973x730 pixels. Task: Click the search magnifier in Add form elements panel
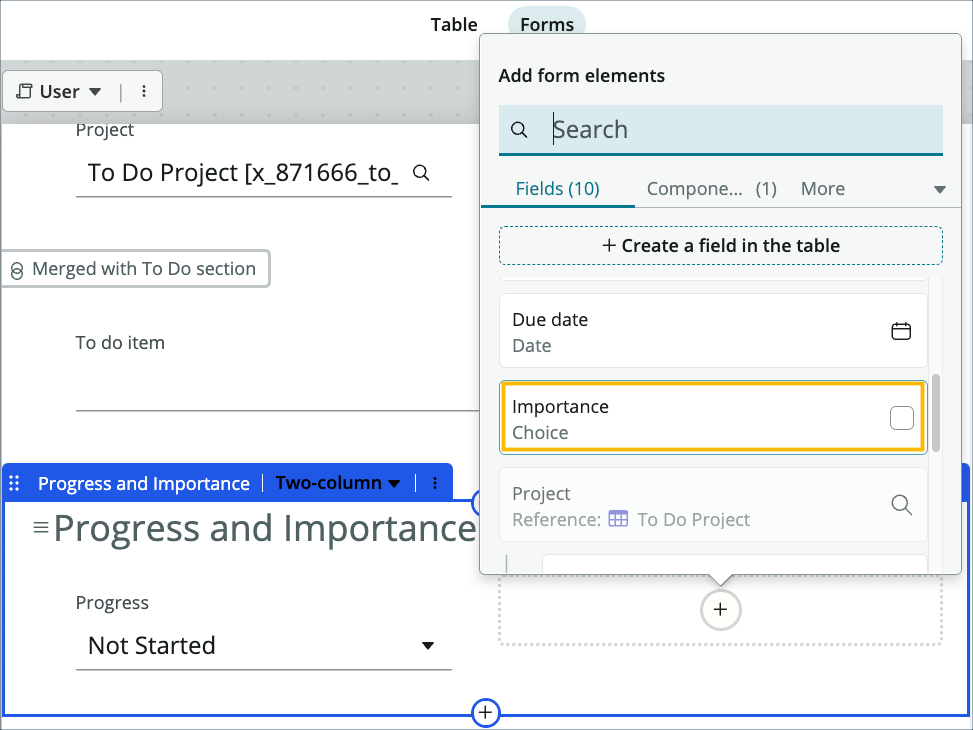(x=520, y=129)
